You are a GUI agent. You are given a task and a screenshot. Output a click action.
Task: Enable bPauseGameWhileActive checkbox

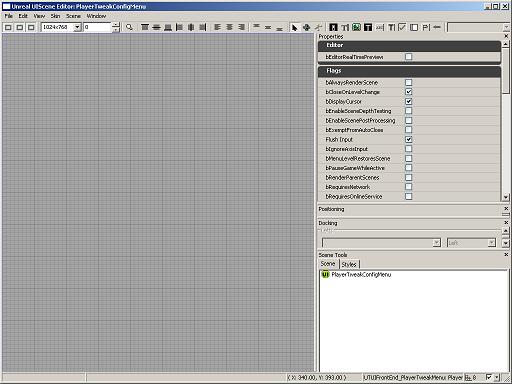point(408,168)
